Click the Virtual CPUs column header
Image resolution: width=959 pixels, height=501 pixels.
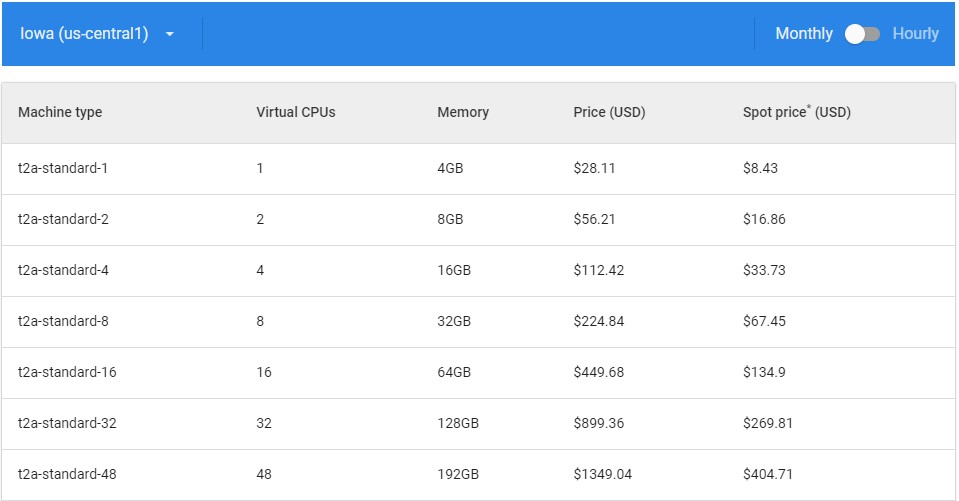pyautogui.click(x=295, y=112)
